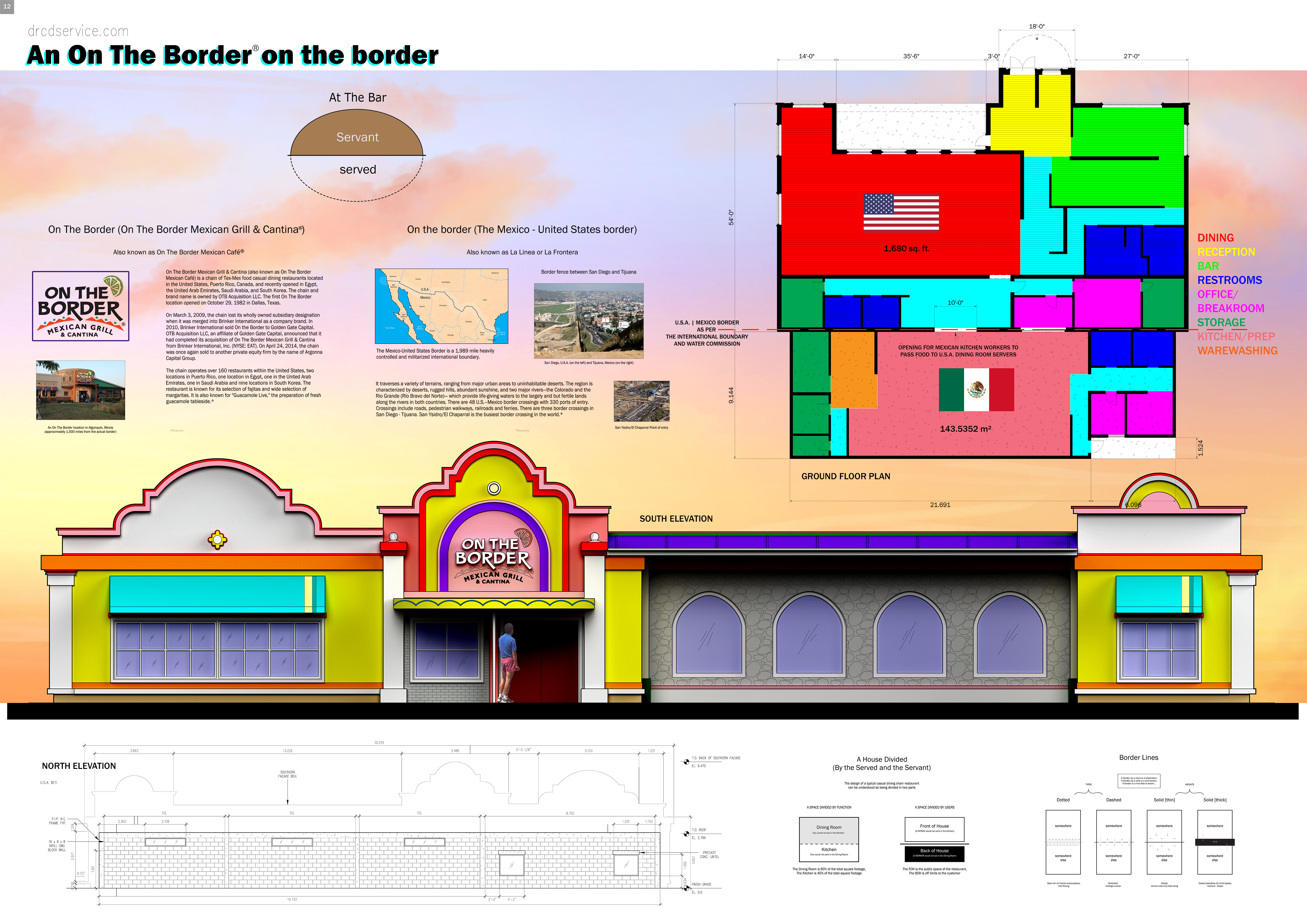Click the 'NORTH ELEVATION' label
This screenshot has width=1307, height=924.
(78, 766)
